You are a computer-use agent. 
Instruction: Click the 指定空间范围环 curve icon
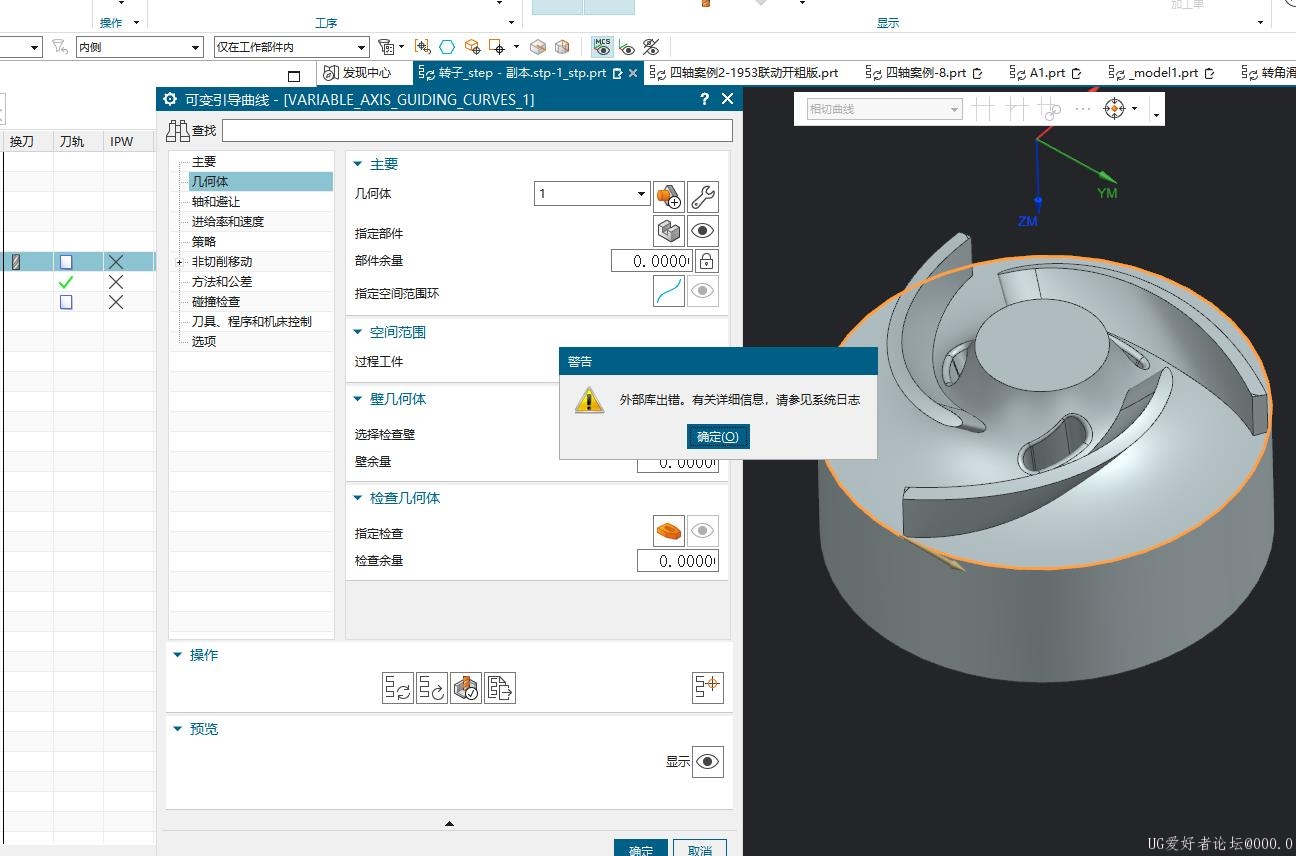[669, 291]
